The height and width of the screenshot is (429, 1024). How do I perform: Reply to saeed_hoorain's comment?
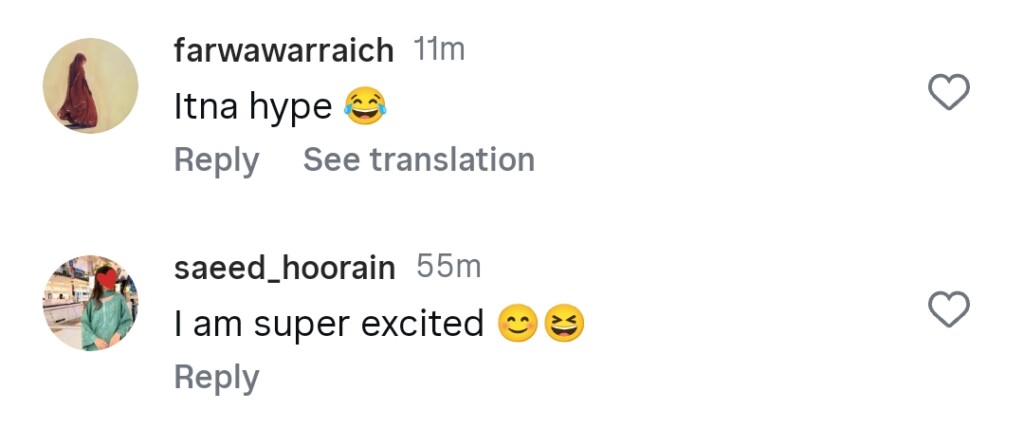pos(216,377)
